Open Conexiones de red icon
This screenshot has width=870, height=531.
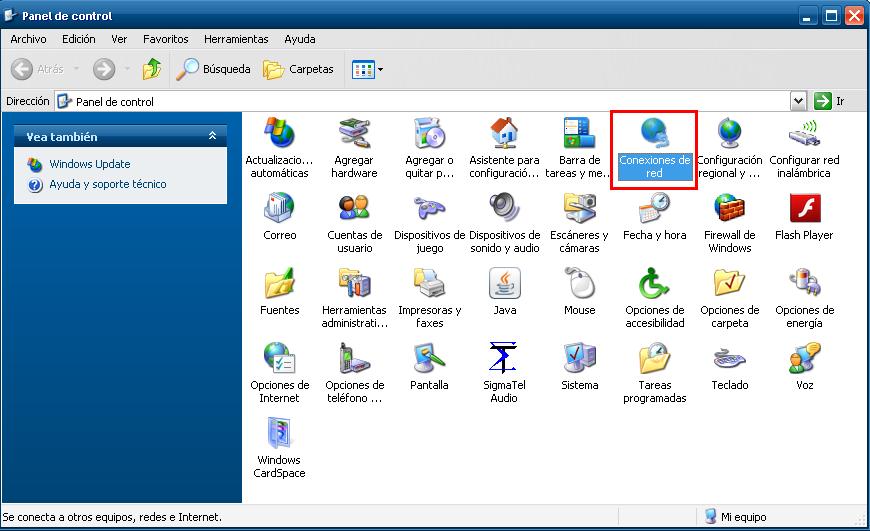[x=655, y=134]
